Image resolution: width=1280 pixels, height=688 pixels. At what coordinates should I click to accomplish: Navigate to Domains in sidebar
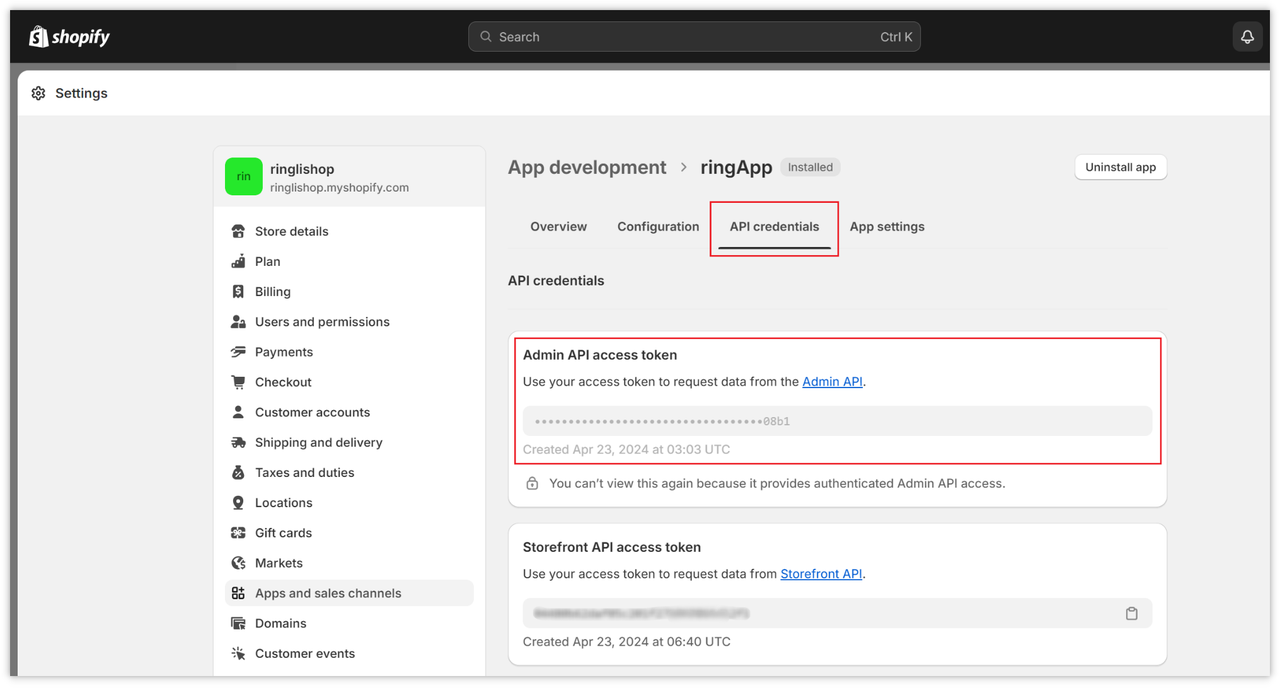click(x=280, y=623)
